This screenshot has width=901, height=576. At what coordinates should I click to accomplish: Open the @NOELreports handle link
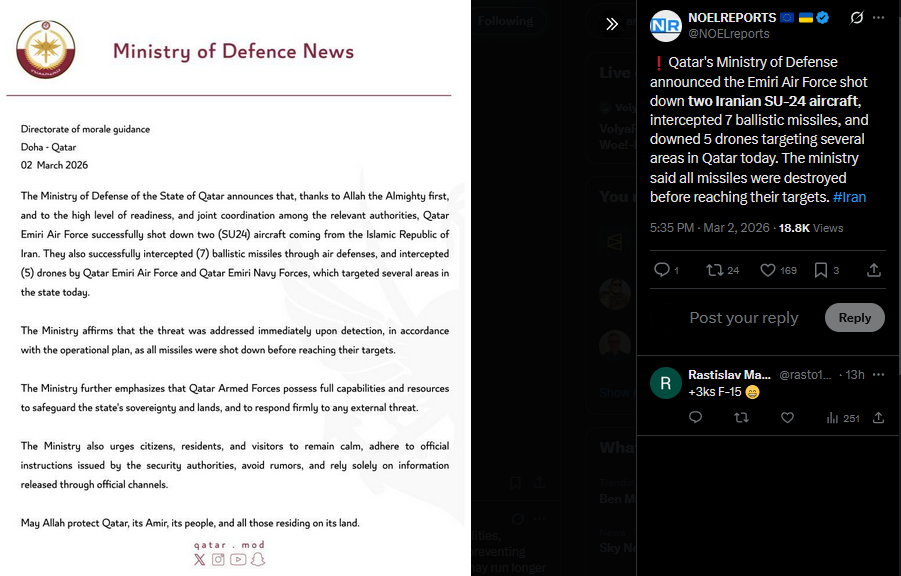tap(729, 34)
